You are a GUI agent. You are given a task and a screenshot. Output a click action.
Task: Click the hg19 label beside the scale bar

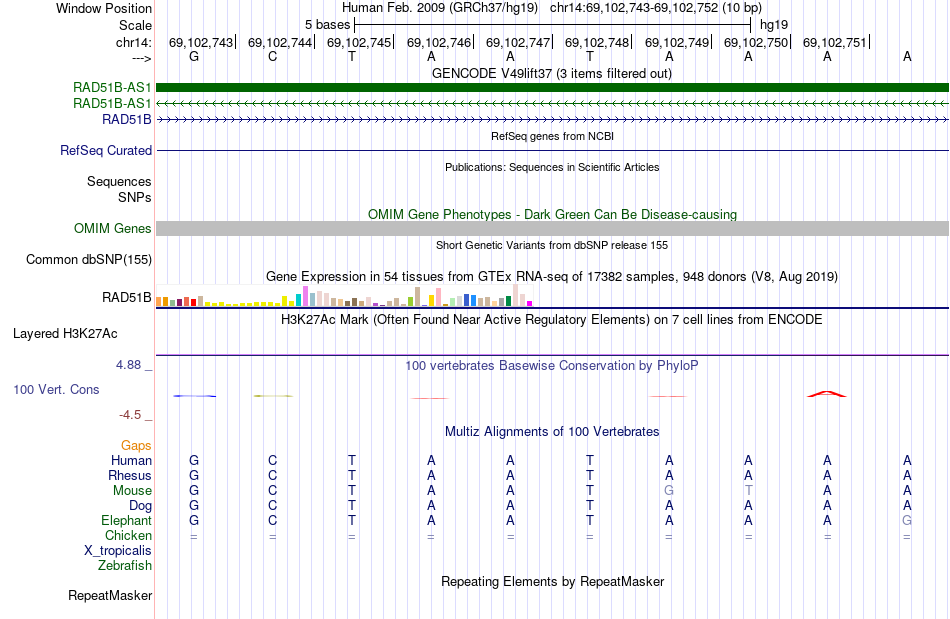(774, 25)
